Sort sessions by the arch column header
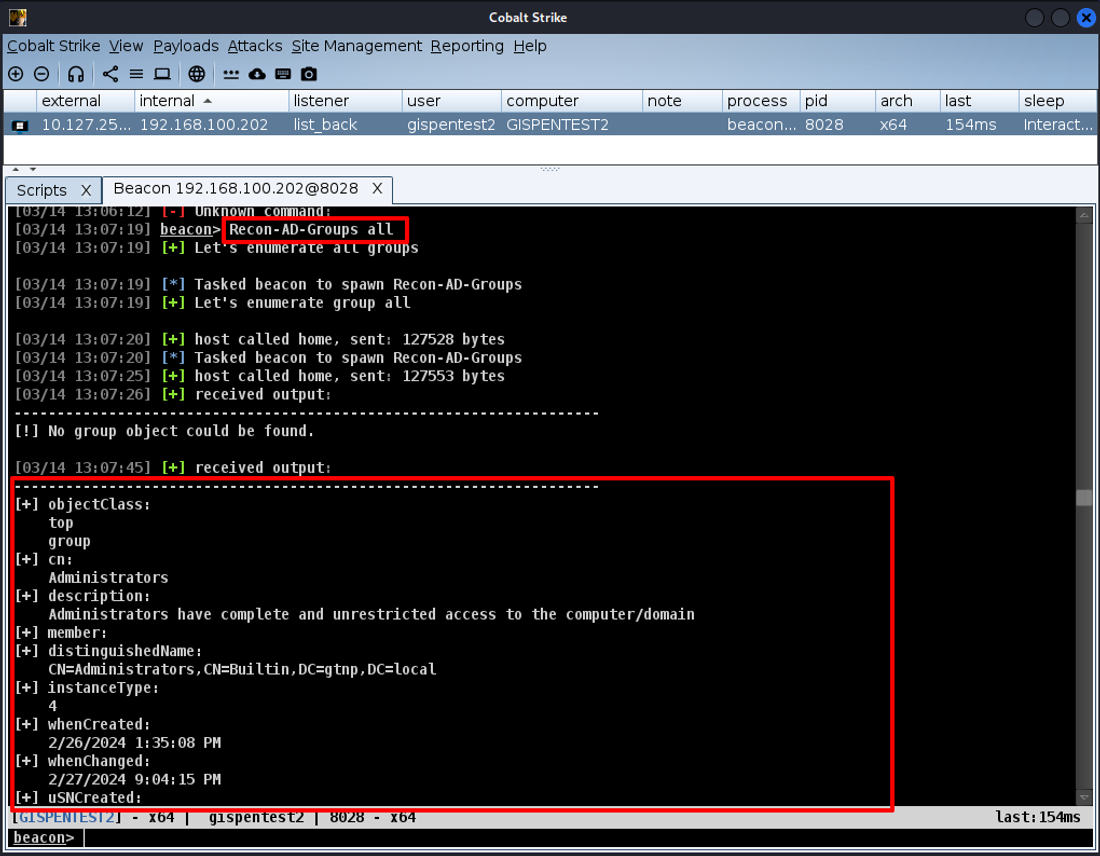The image size is (1100, 856). [908, 101]
